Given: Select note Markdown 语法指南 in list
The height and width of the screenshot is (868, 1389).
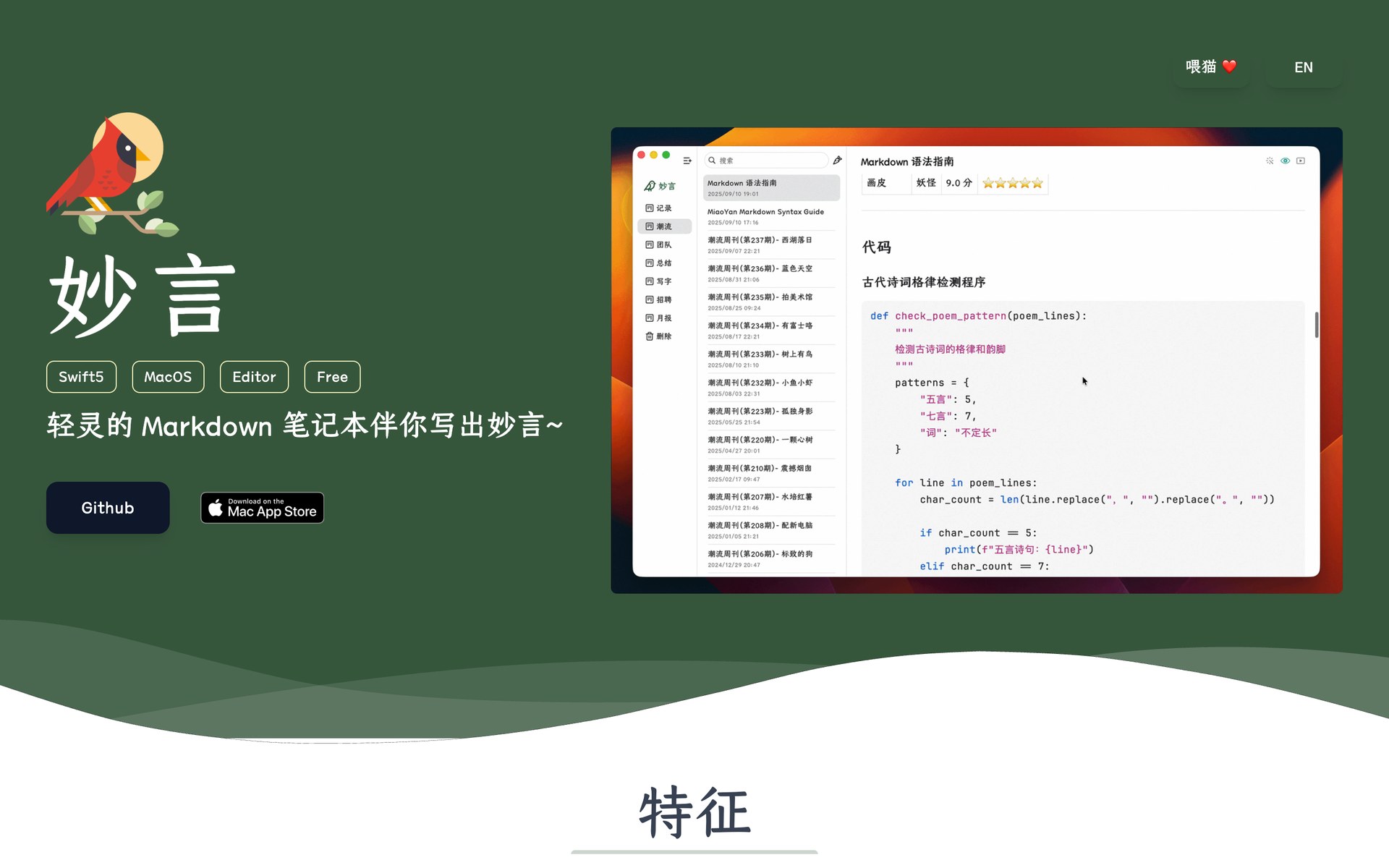Looking at the screenshot, I should tap(771, 188).
